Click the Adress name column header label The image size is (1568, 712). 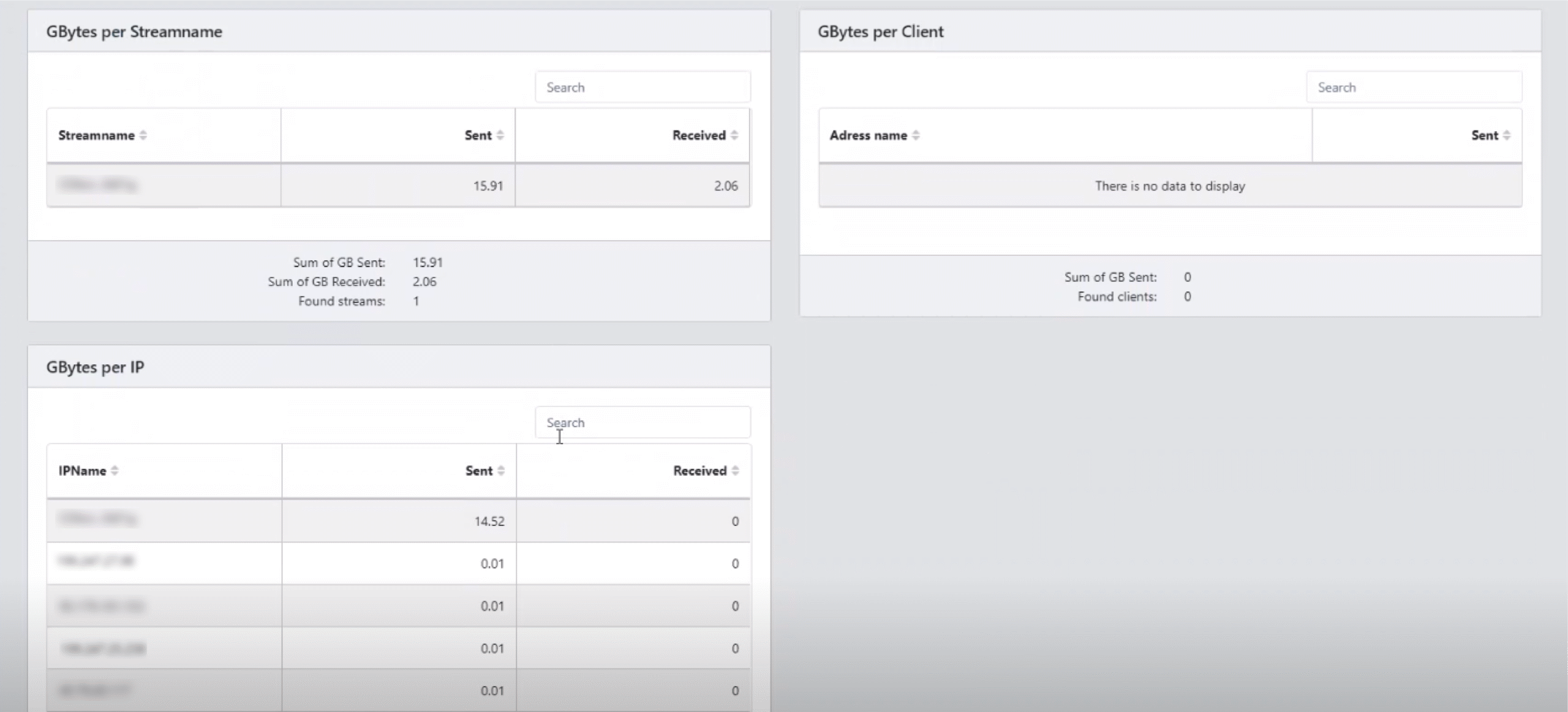(x=868, y=135)
